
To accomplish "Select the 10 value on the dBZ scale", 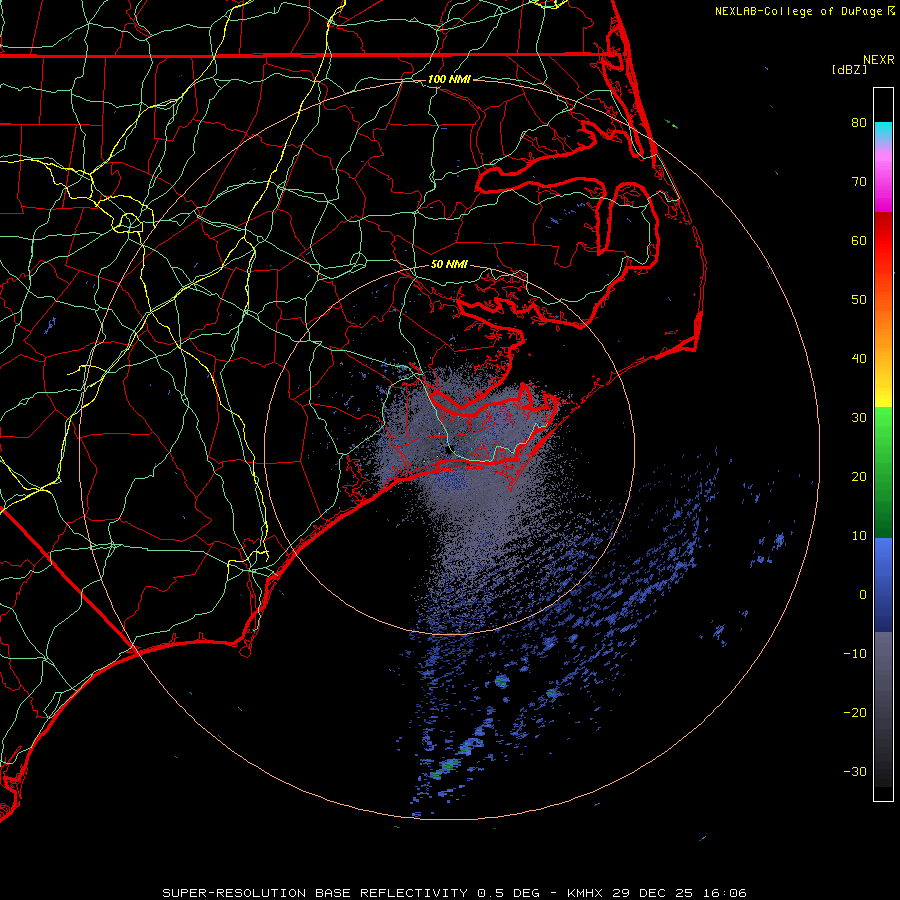I will pos(859,536).
